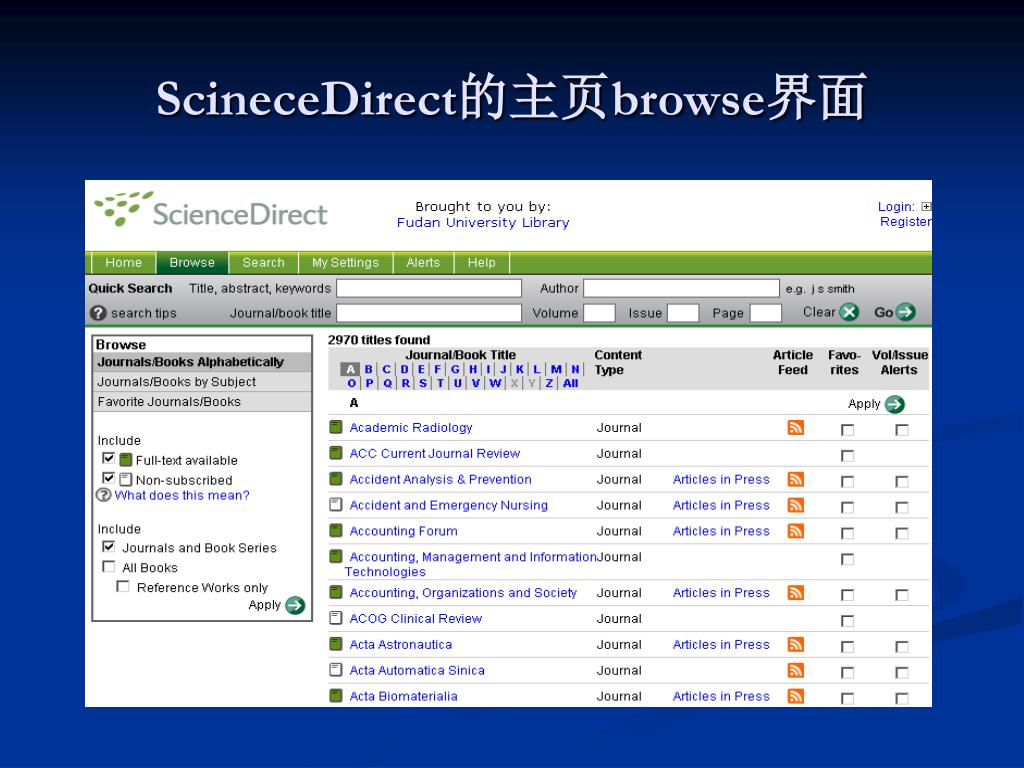
Task: Click the Issue input field
Action: (683, 313)
